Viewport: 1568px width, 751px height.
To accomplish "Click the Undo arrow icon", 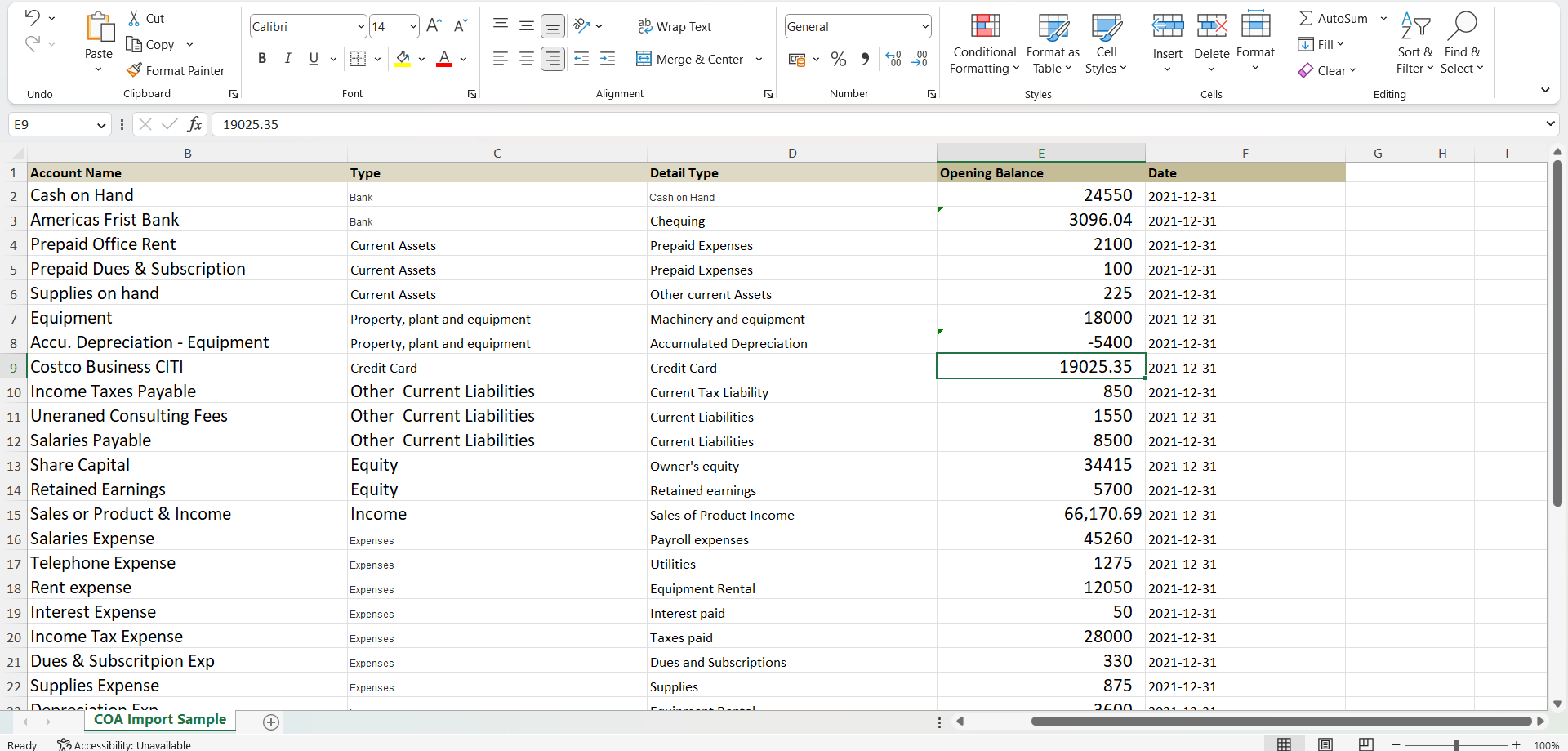I will coord(33,17).
